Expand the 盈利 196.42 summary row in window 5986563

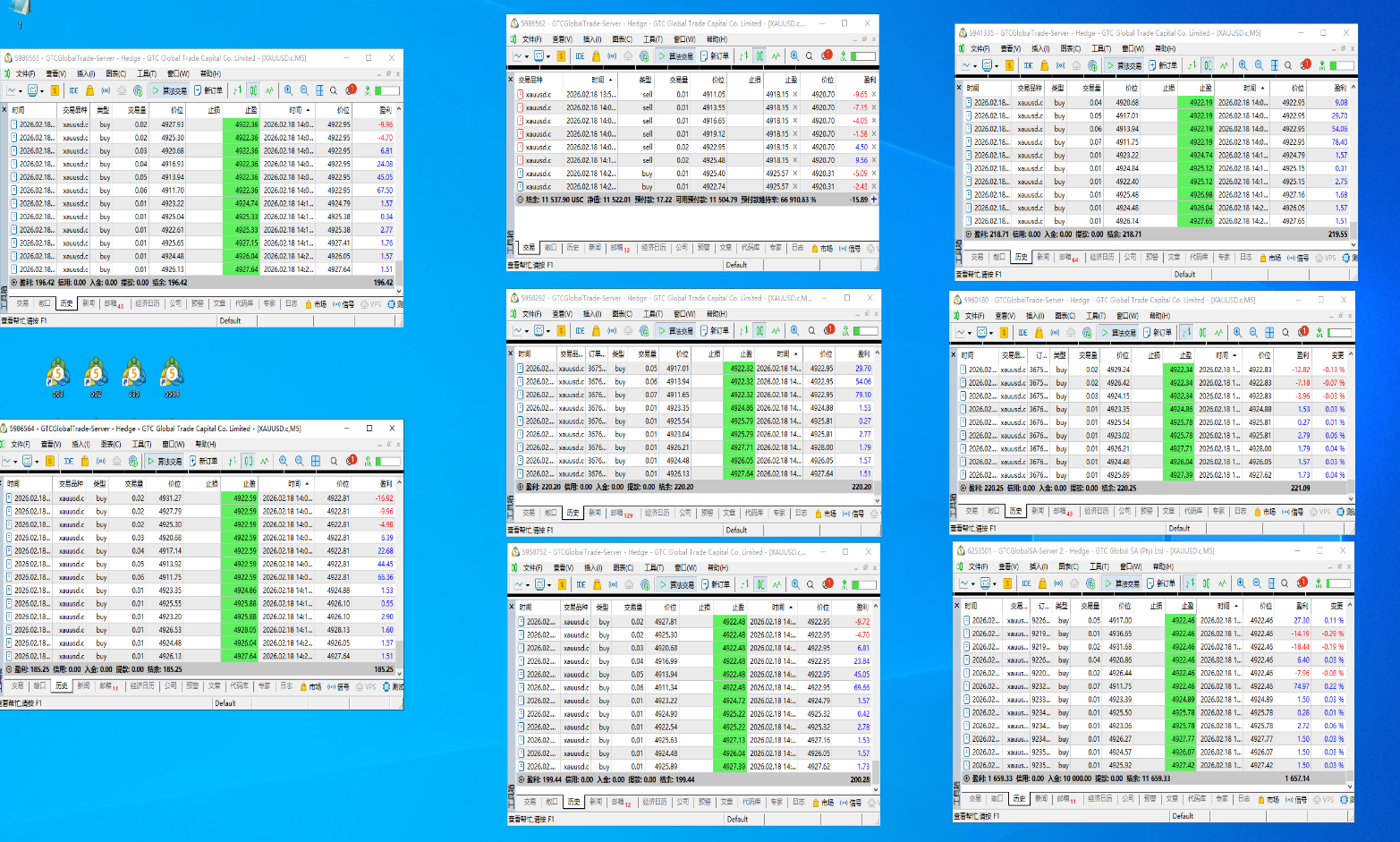tap(14, 282)
